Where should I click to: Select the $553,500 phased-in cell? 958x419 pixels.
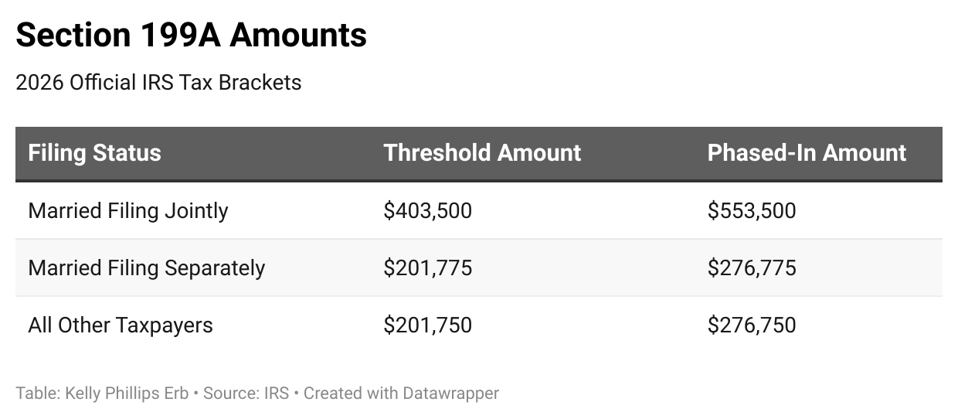(751, 211)
